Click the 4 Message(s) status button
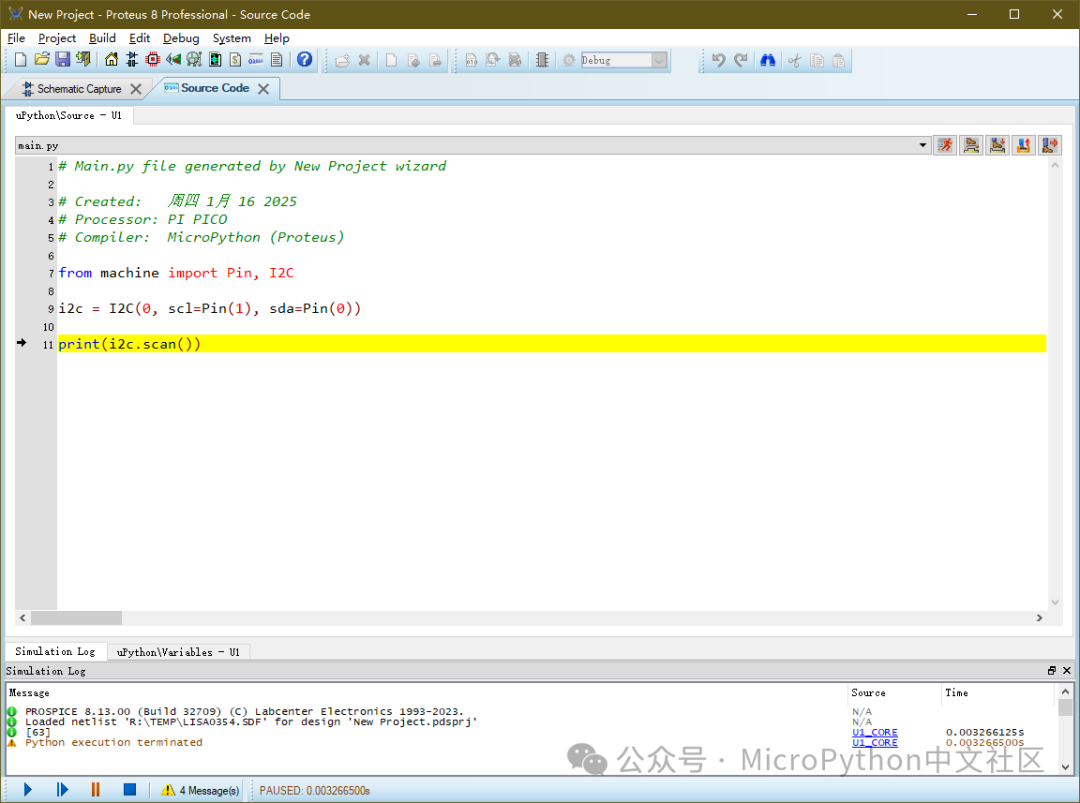 200,790
